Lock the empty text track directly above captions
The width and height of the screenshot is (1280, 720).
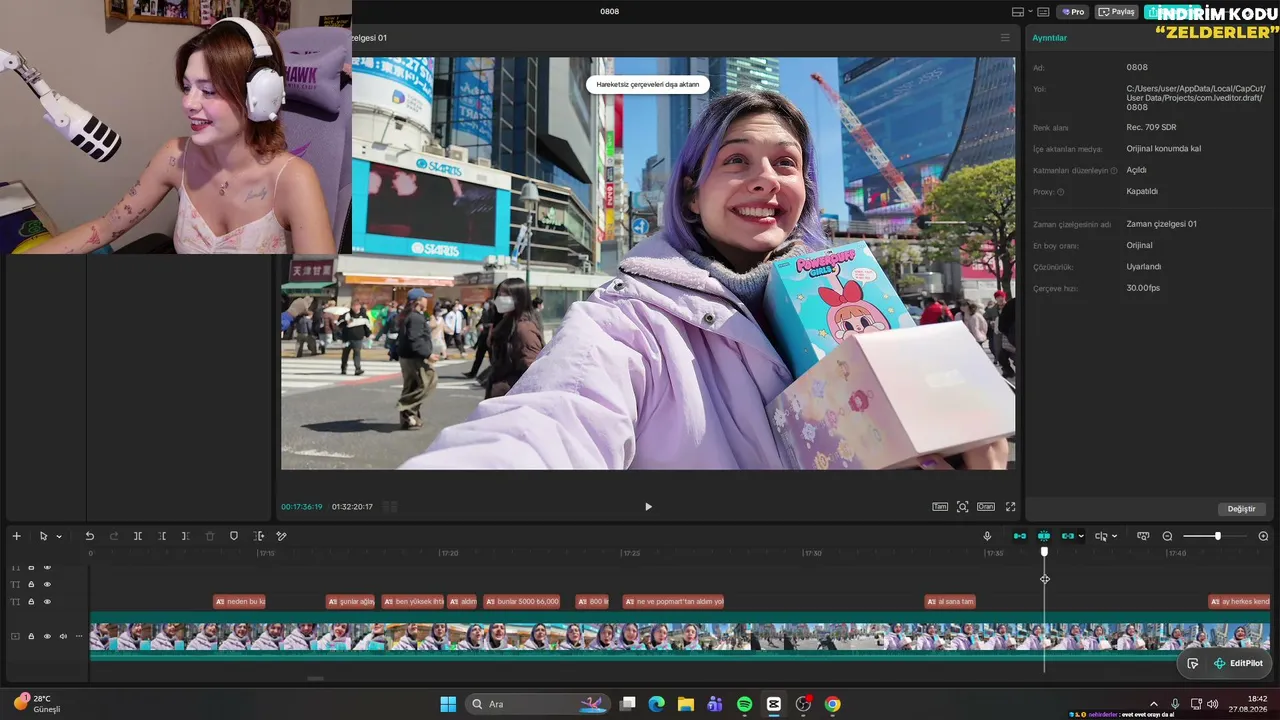[x=31, y=584]
